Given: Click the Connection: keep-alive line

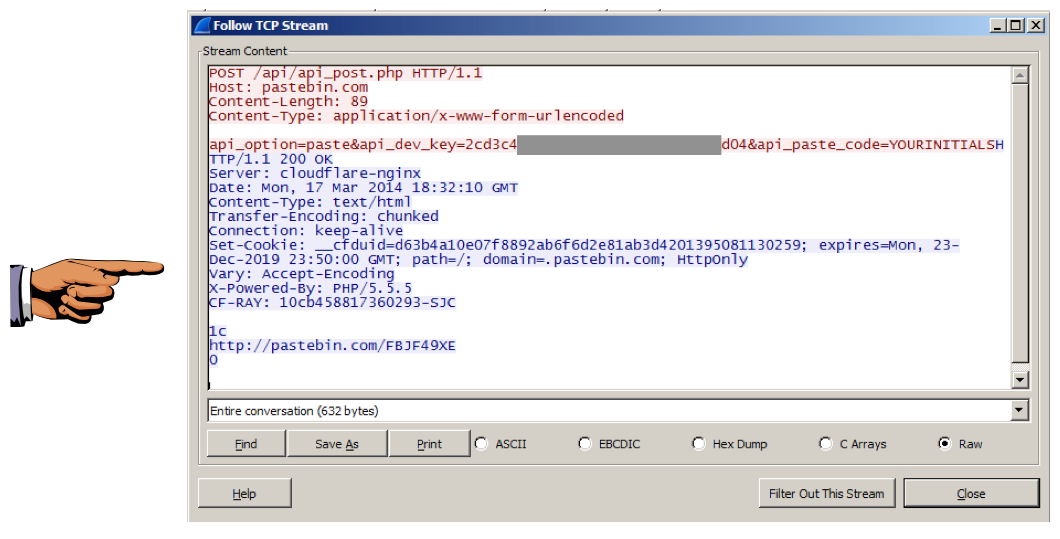Looking at the screenshot, I should coord(306,231).
